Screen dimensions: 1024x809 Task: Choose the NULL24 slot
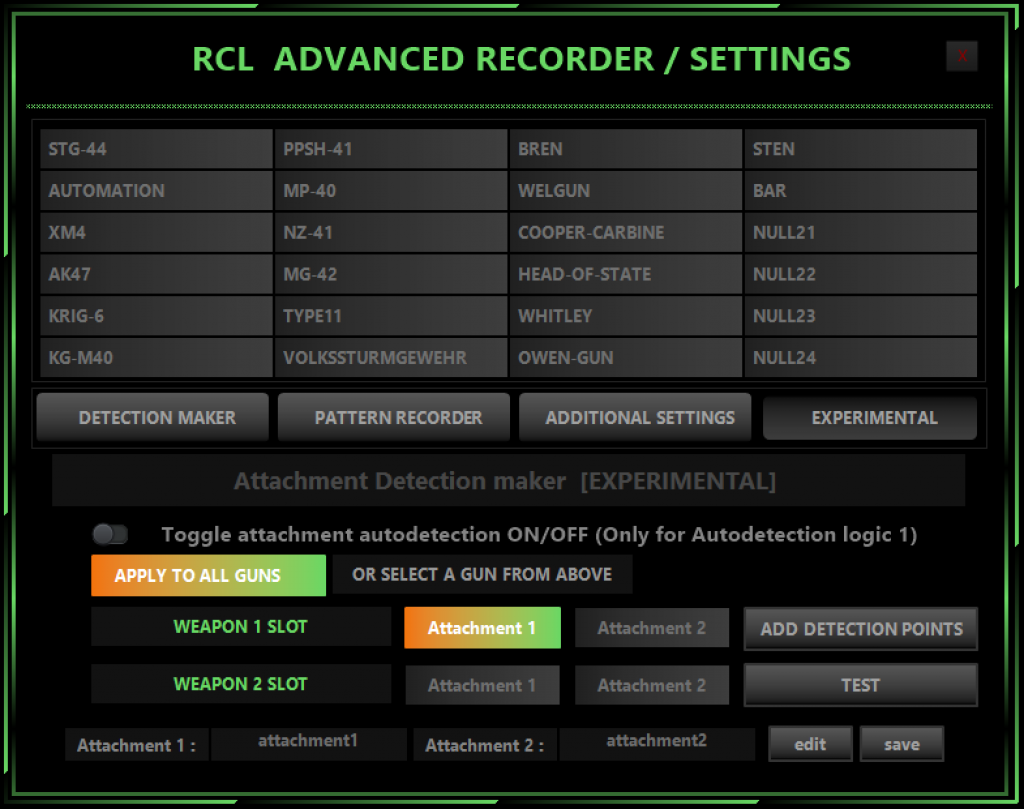click(x=860, y=357)
